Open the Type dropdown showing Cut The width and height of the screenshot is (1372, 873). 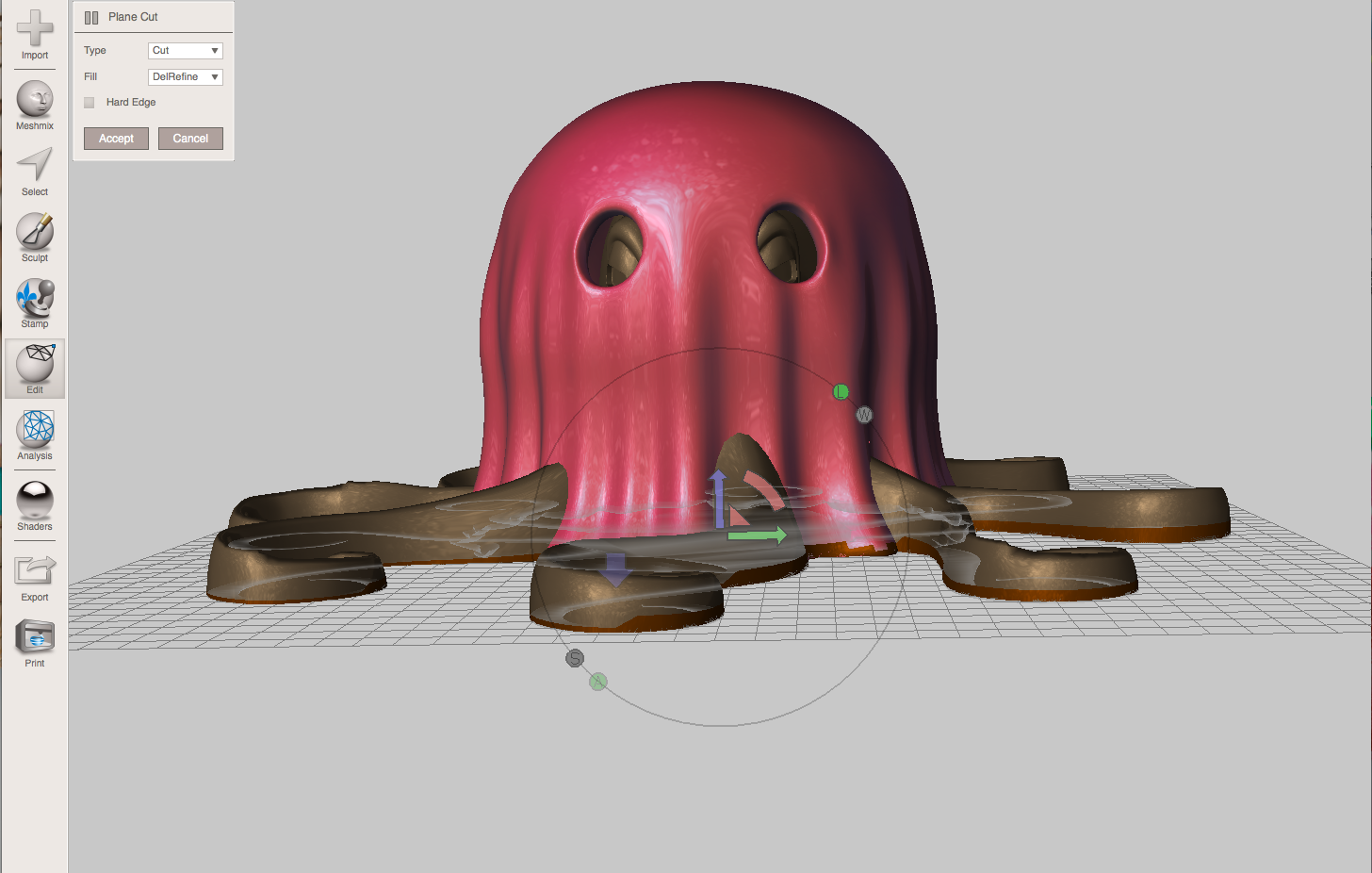pyautogui.click(x=185, y=50)
